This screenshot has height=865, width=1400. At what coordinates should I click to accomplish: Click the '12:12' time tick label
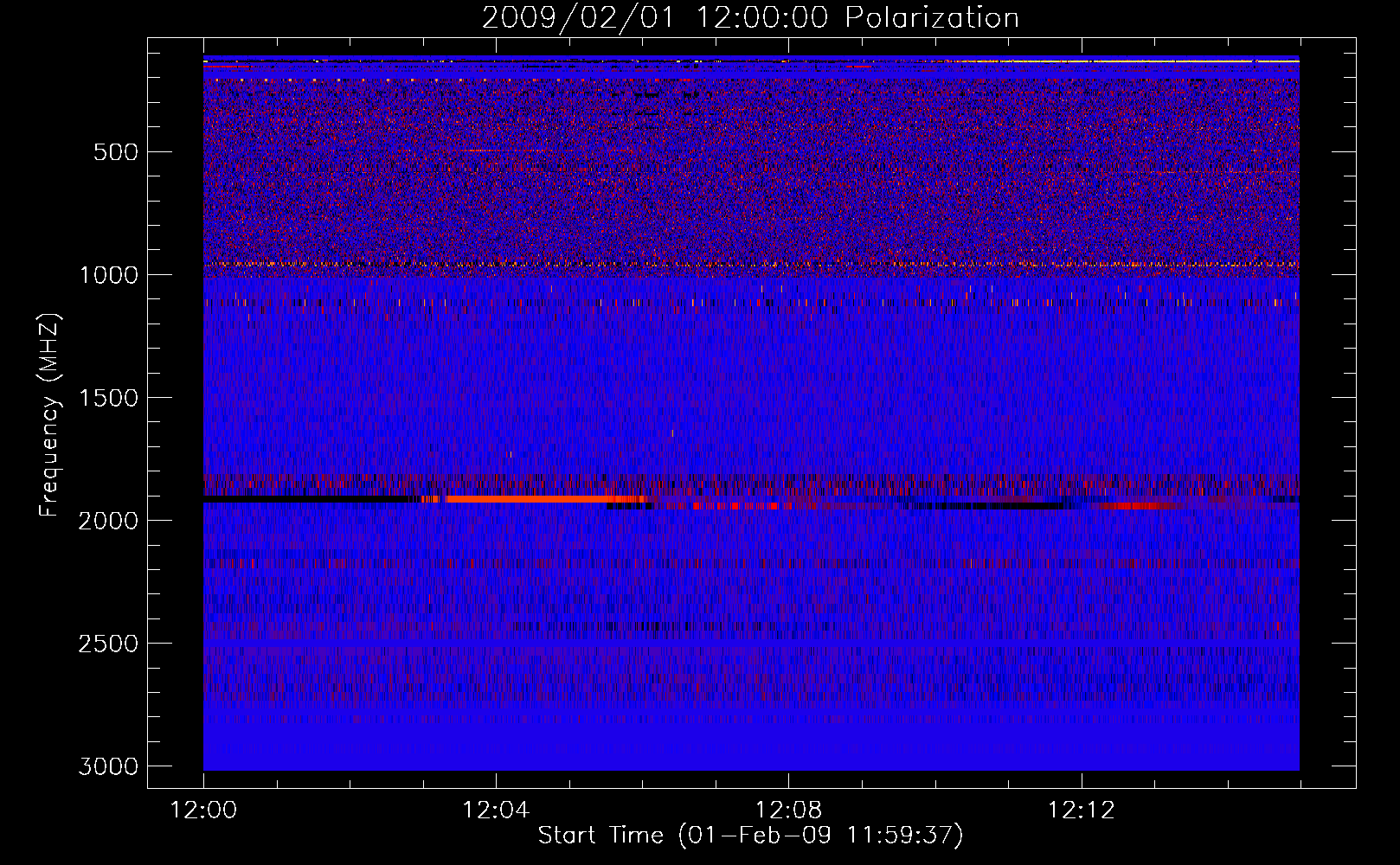(1081, 811)
